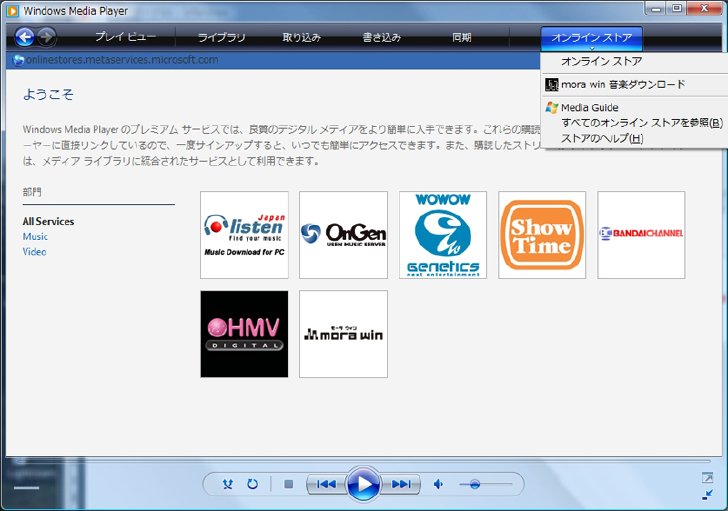
Task: Choose オンライン ストア from the dropdown menu
Action: click(x=601, y=61)
